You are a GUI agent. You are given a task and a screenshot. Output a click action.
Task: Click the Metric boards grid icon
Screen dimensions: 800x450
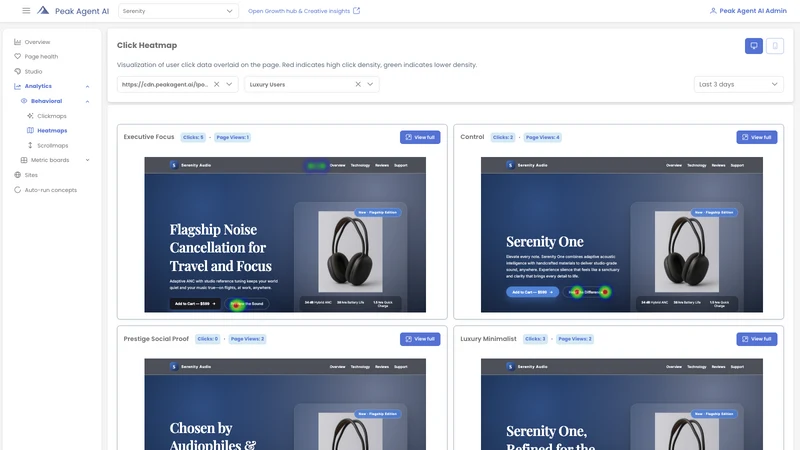[24, 160]
